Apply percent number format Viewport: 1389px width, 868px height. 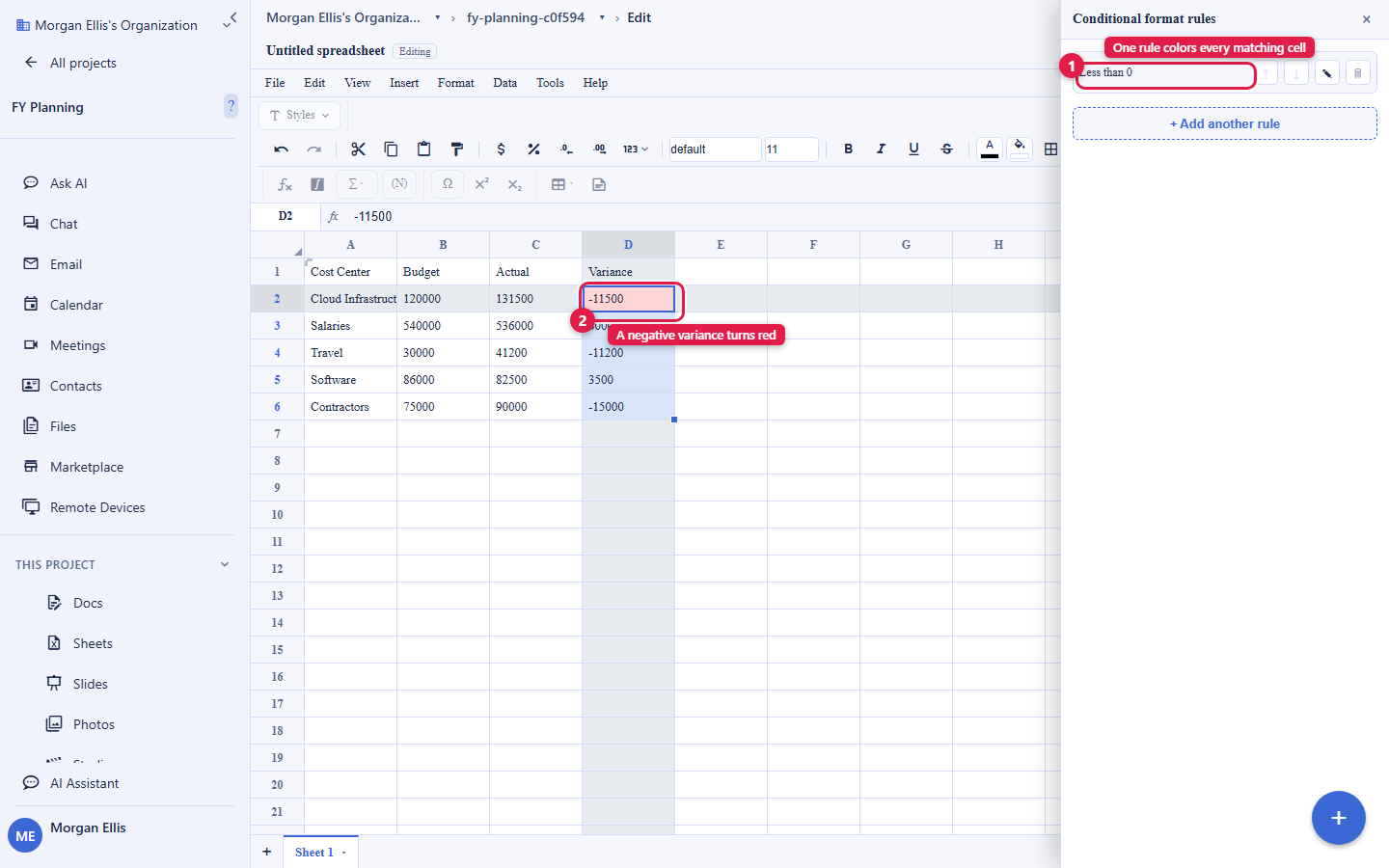pyautogui.click(x=533, y=149)
